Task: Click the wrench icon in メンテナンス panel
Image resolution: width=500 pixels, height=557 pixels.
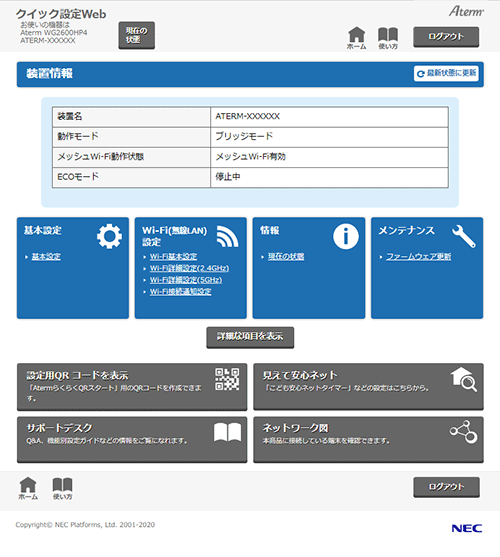Action: 464,236
